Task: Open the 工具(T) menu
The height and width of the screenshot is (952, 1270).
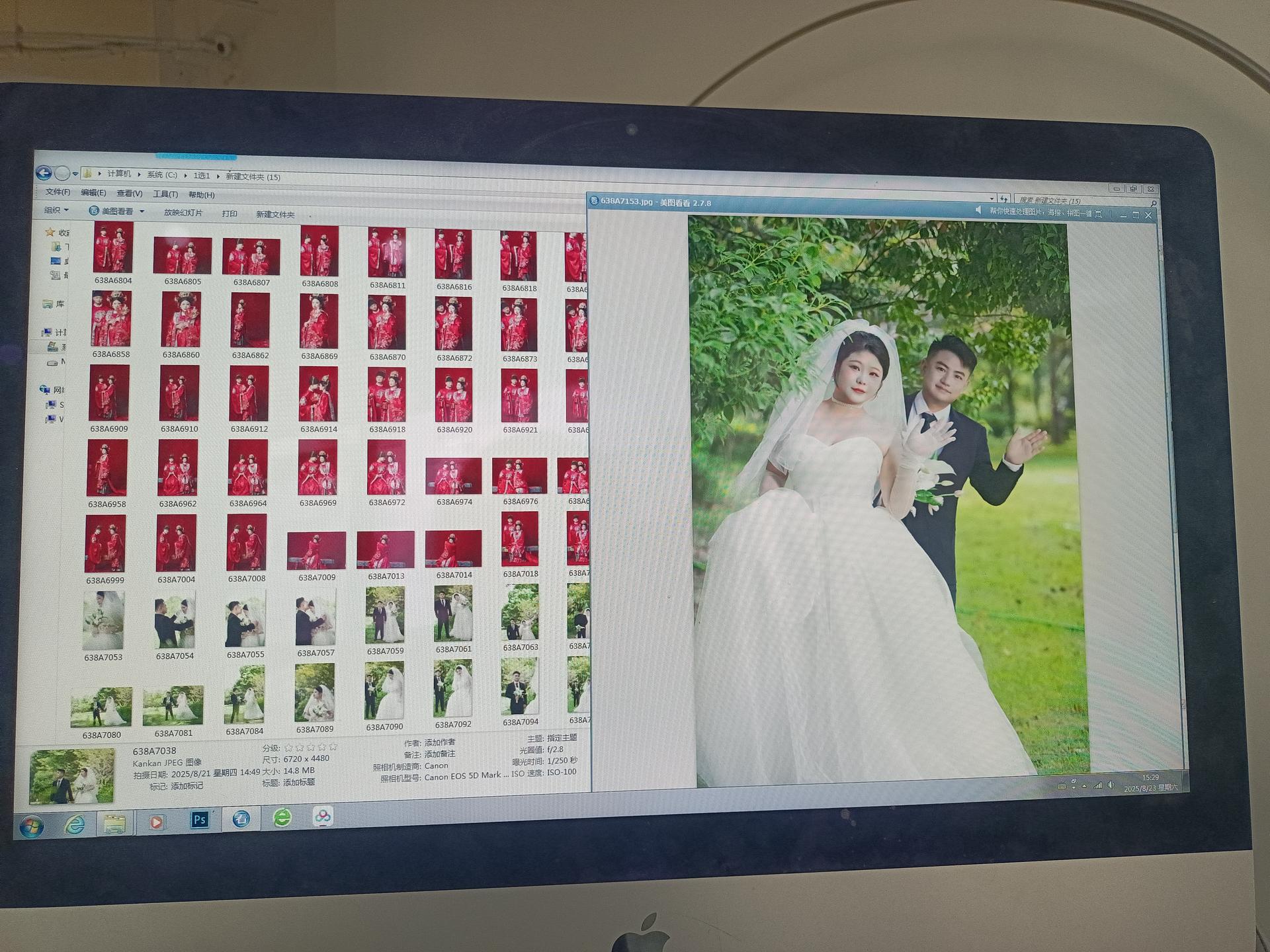Action: [x=165, y=194]
